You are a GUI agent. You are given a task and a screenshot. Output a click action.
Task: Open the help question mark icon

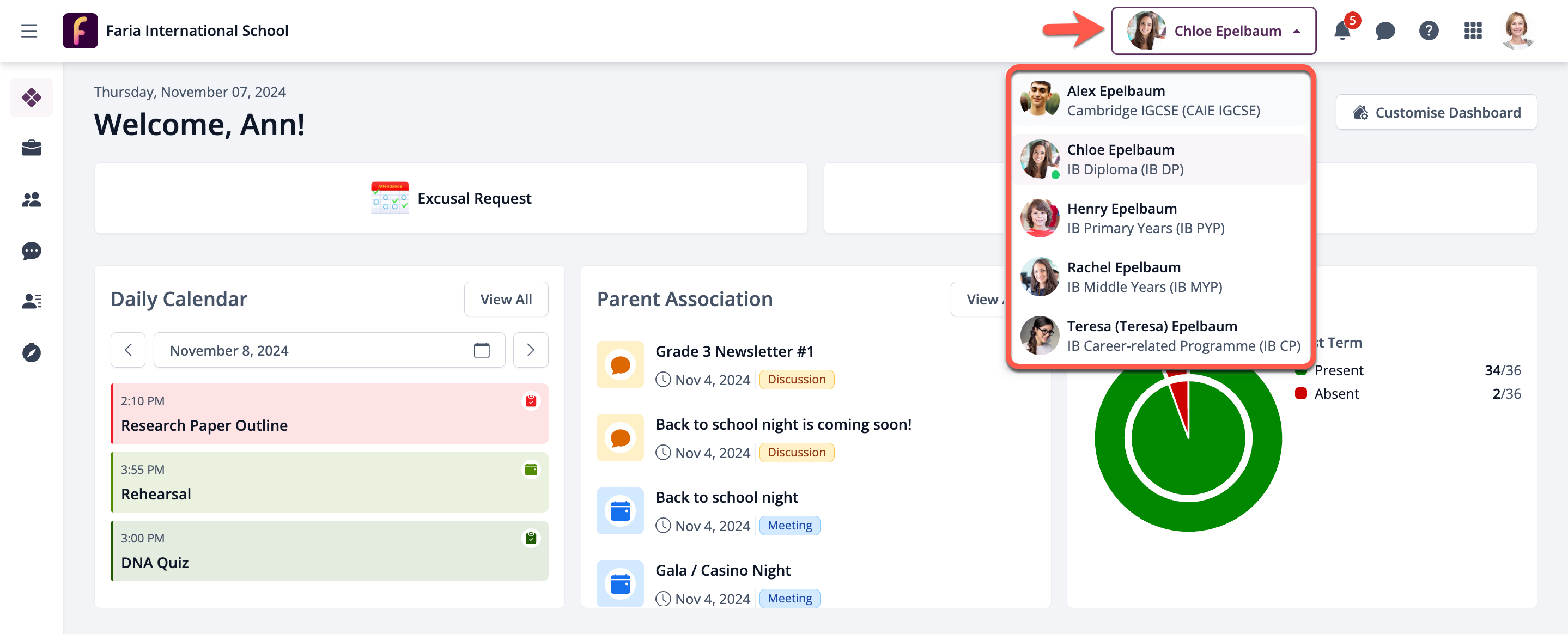[x=1429, y=31]
